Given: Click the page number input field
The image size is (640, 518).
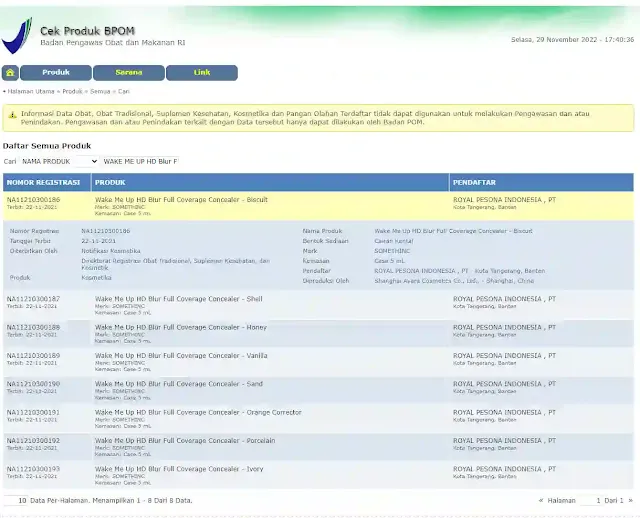Looking at the screenshot, I should pyautogui.click(x=591, y=500).
